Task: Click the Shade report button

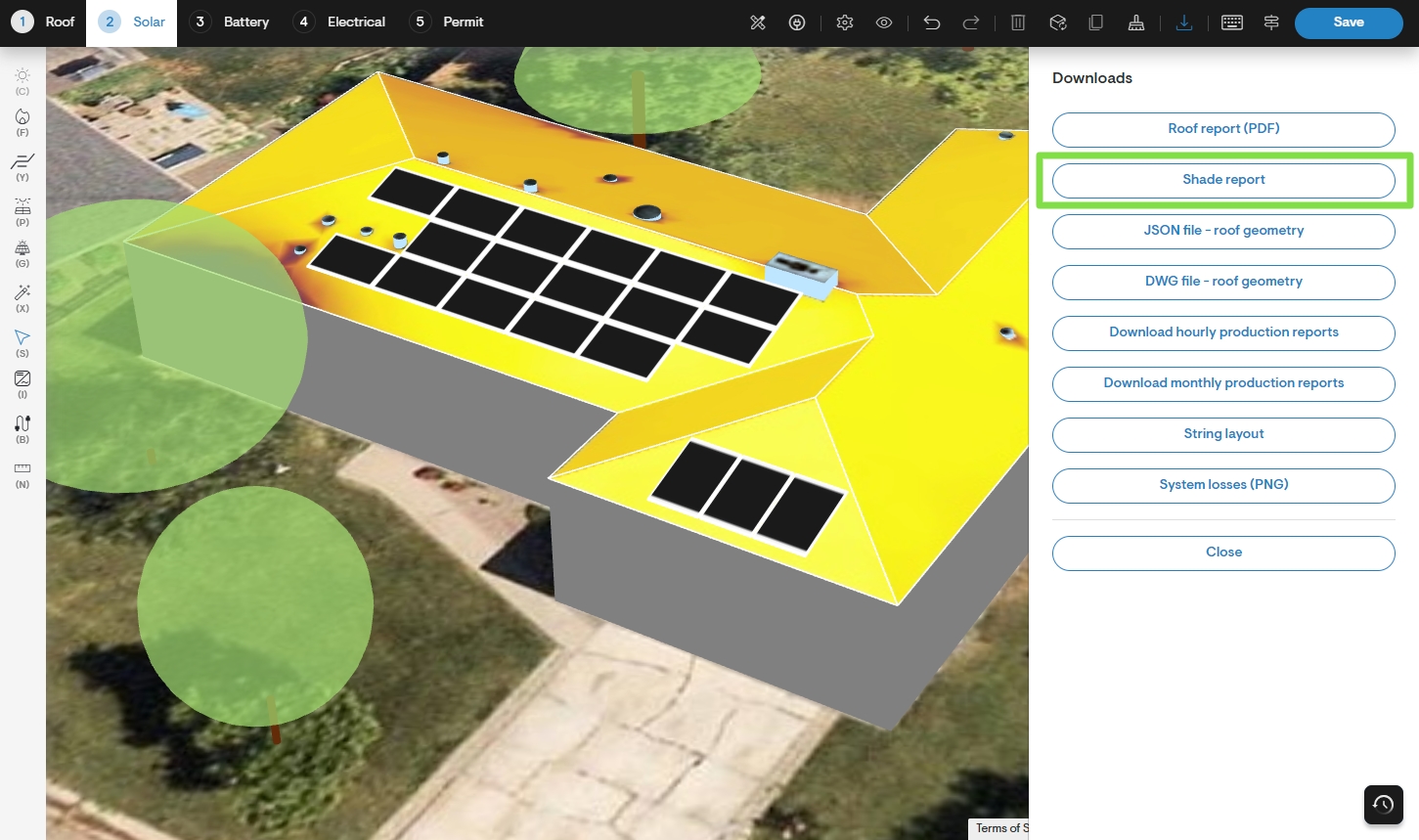Action: point(1223,180)
